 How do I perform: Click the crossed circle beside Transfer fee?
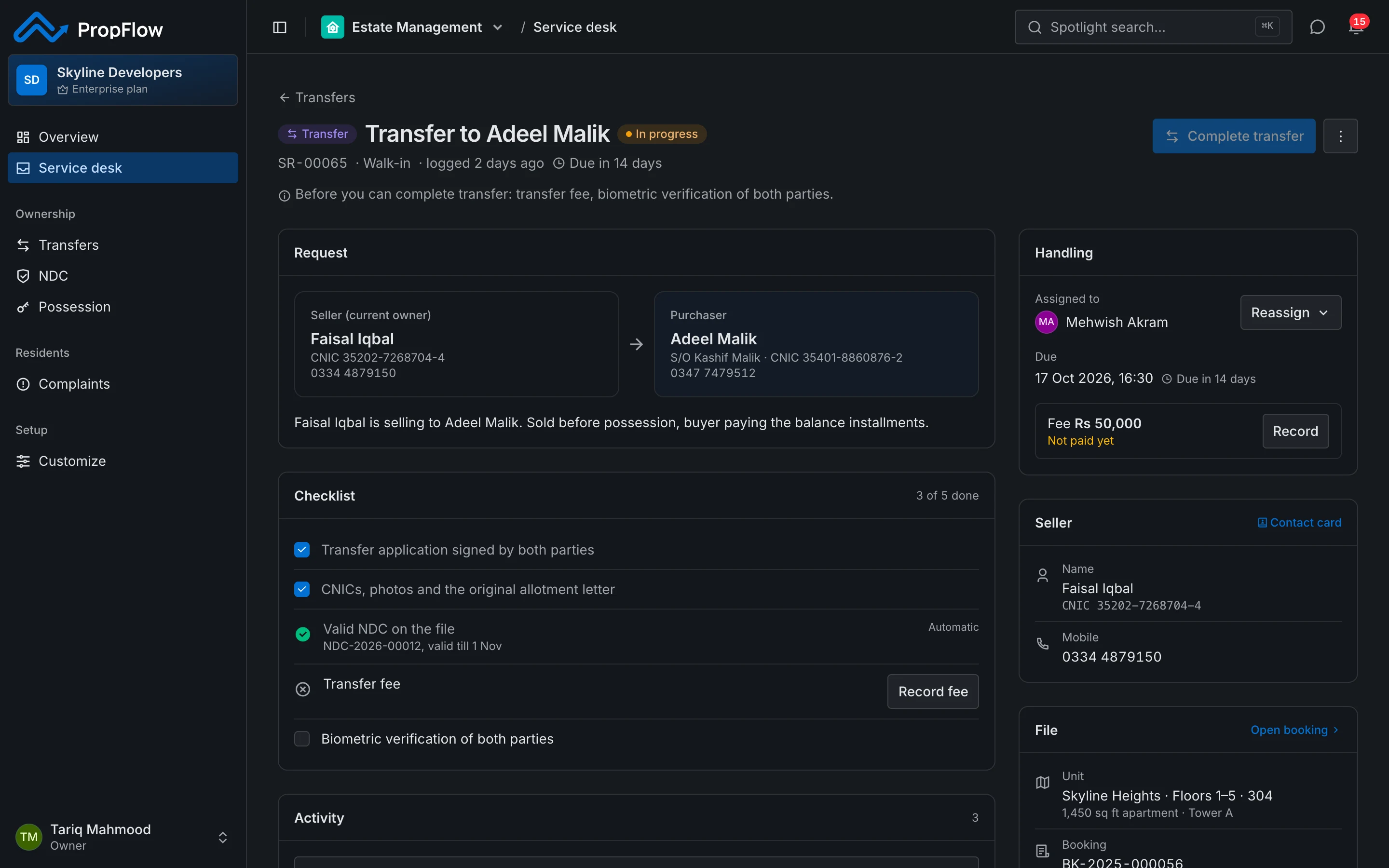click(302, 689)
